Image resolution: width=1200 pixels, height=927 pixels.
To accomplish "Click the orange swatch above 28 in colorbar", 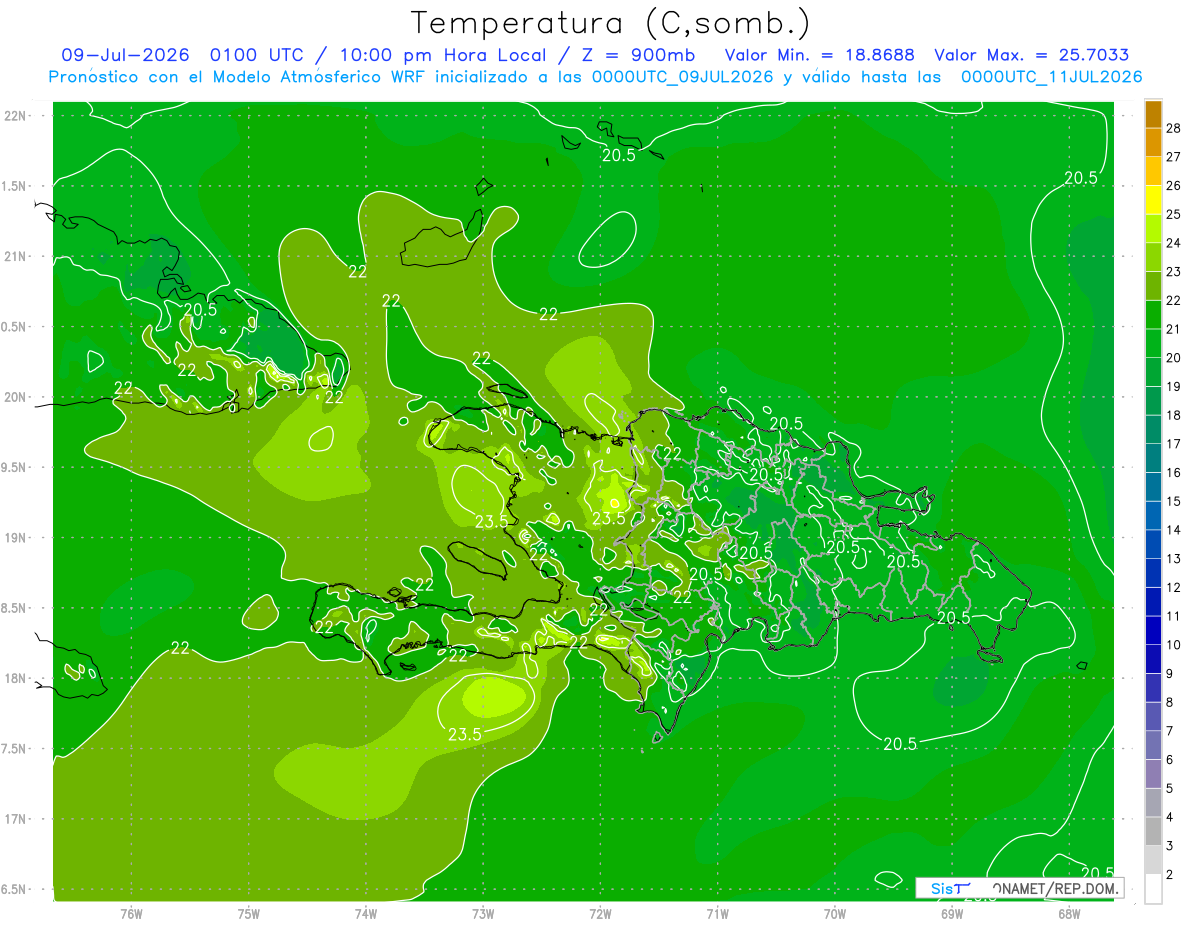I will (1153, 114).
